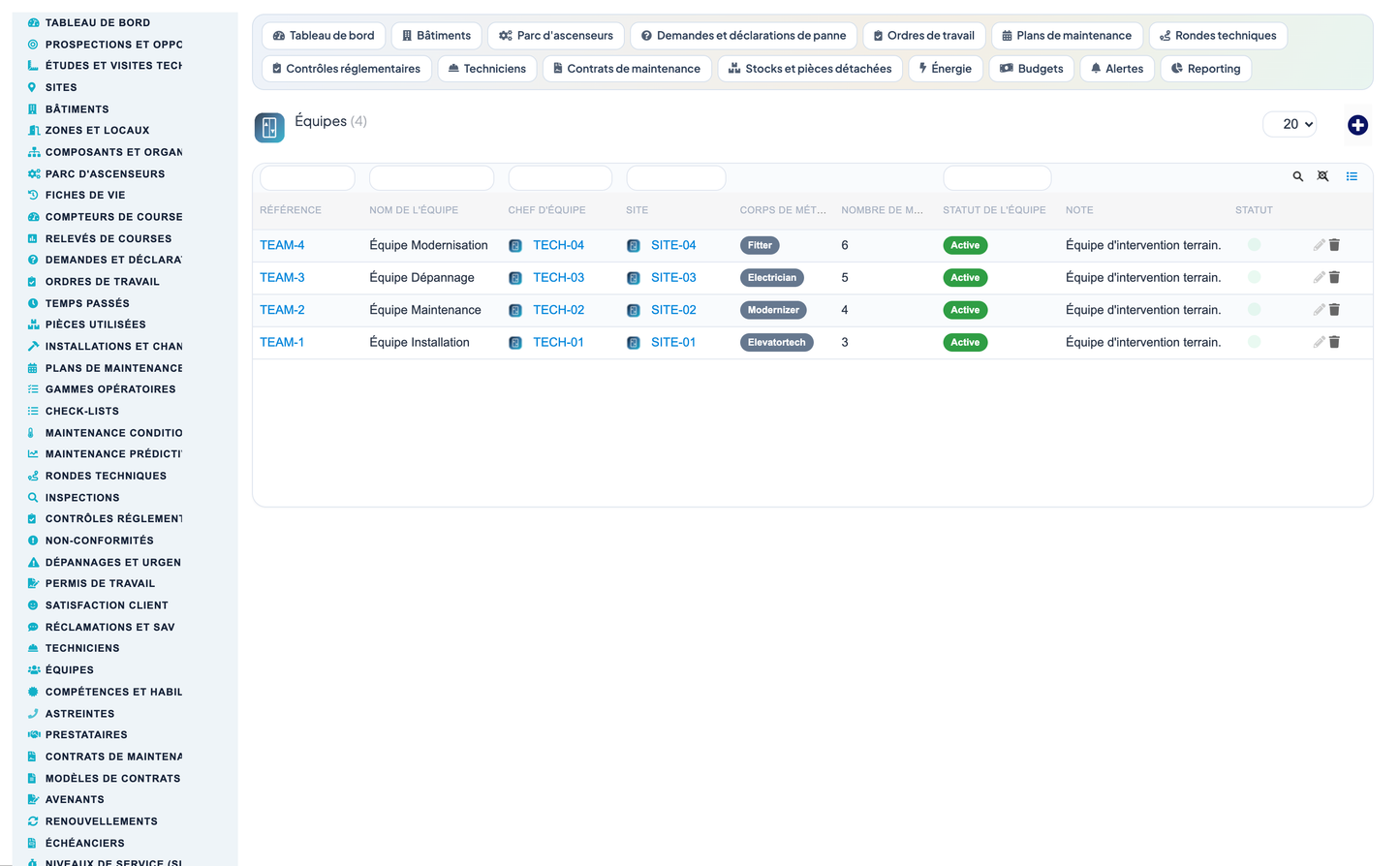1400x866 pixels.
Task: Open Techniciens in the sidebar
Action: (82, 648)
